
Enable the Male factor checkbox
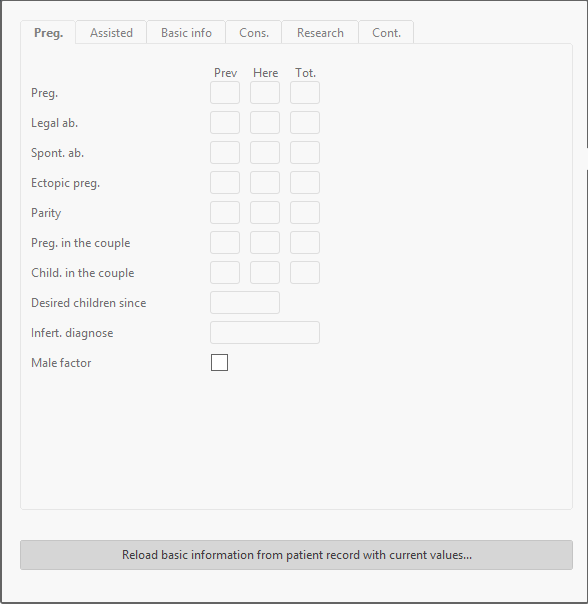coord(219,362)
